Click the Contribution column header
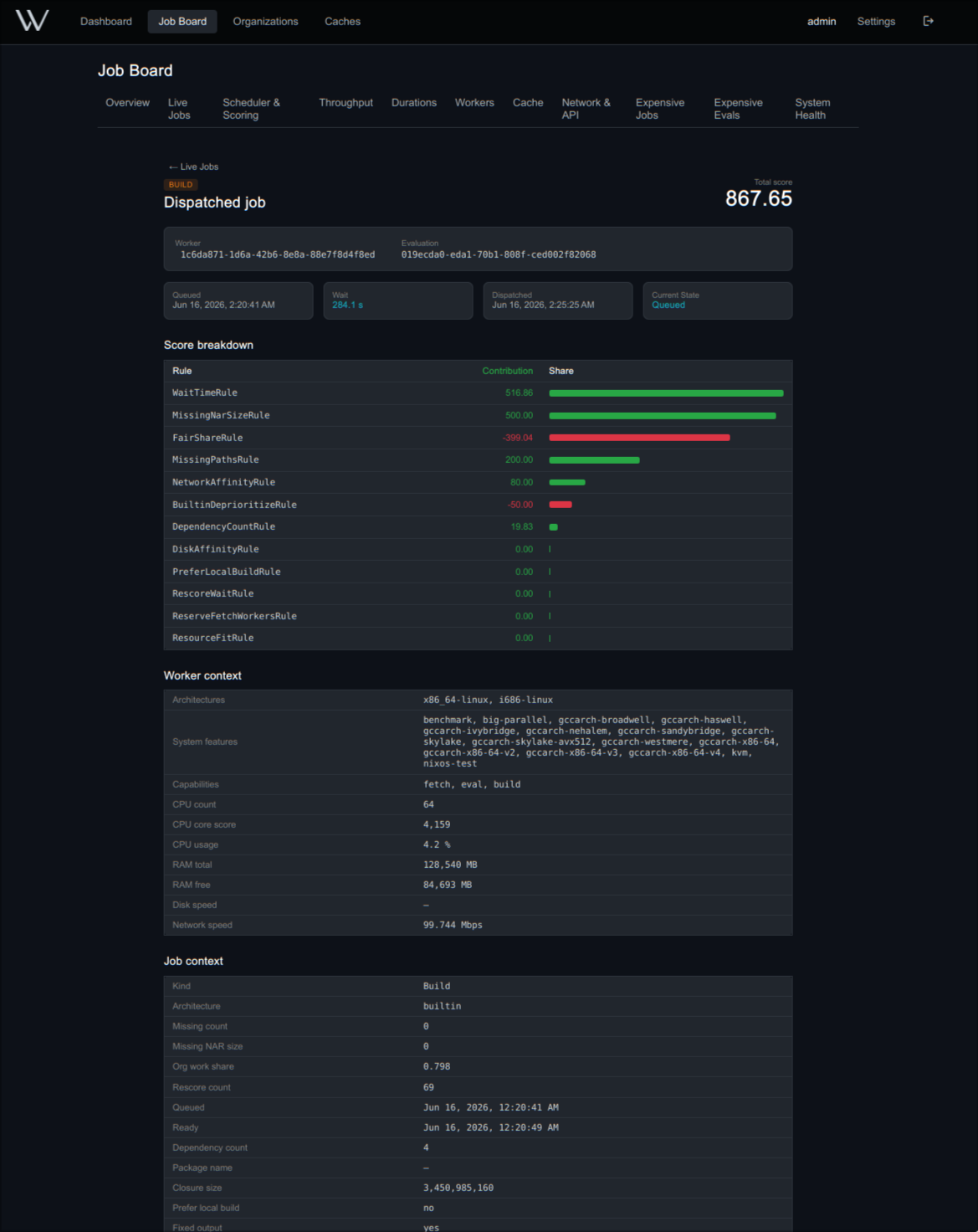The height and width of the screenshot is (1232, 978). (507, 371)
